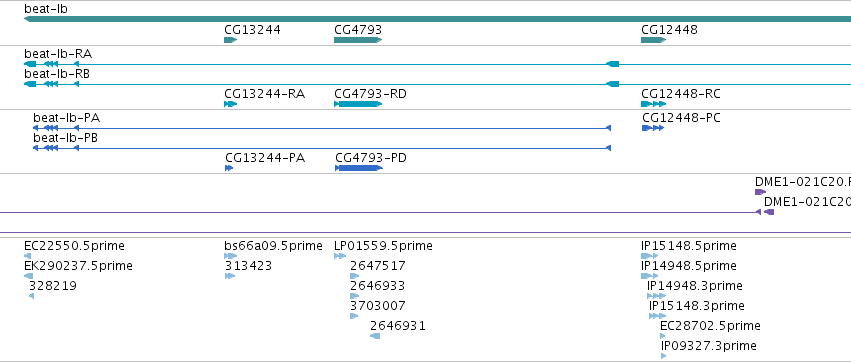
Task: Click the CG4793-PD protein glyph
Action: [x=359, y=168]
